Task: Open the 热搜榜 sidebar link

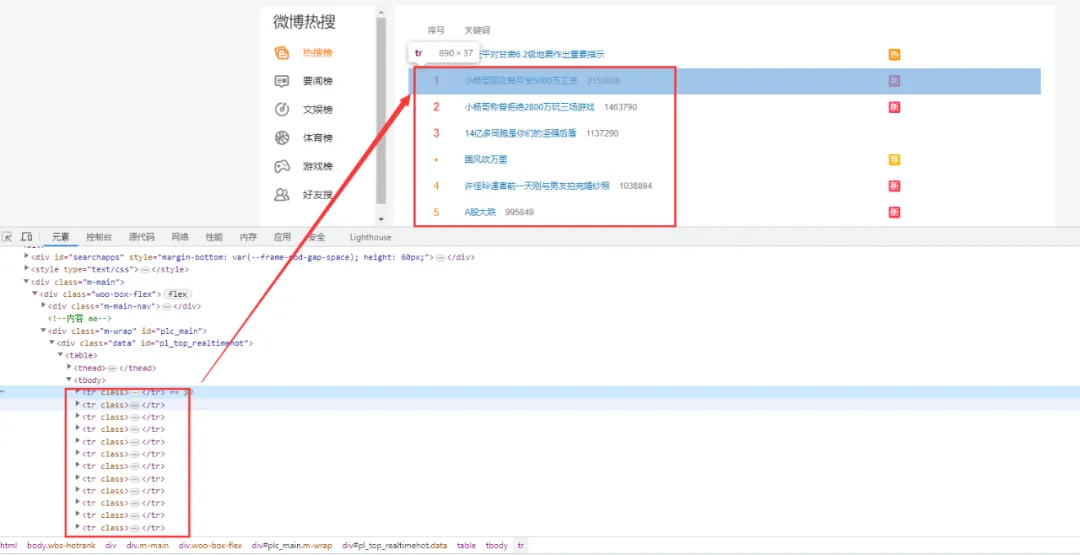Action: 318,53
